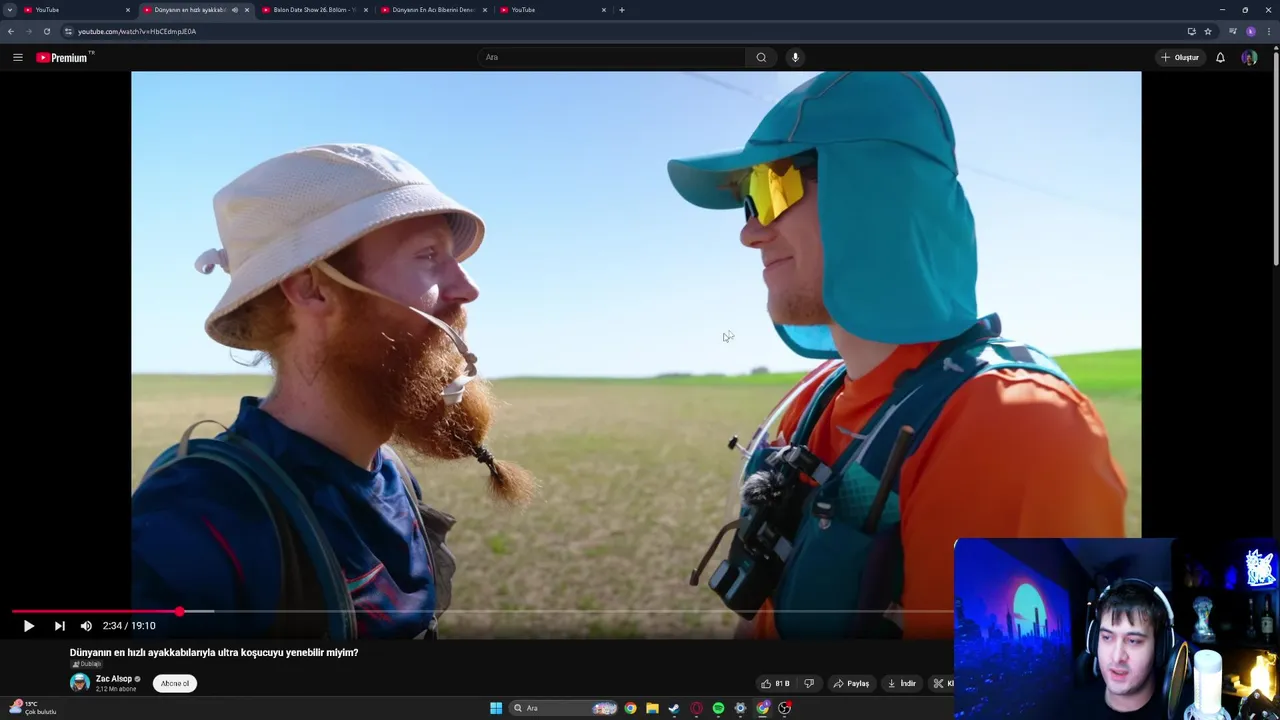This screenshot has height=720, width=1280.
Task: Open Settings gear from taskbar
Action: (740, 708)
